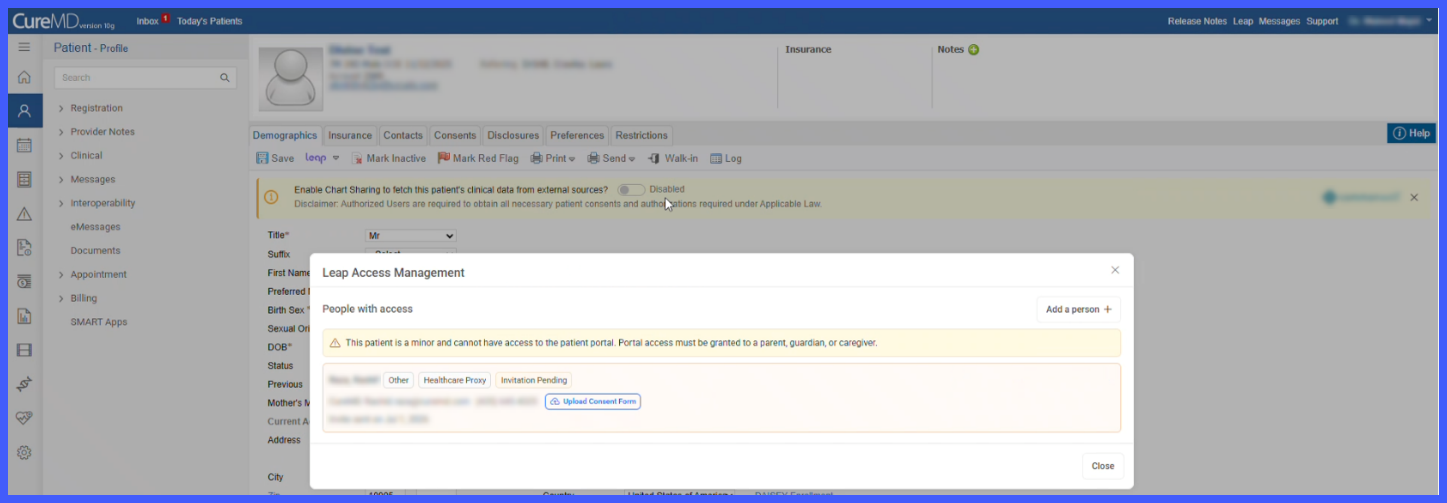Open the Leap link in top bar
This screenshot has height=503, width=1447.
pos(1243,21)
